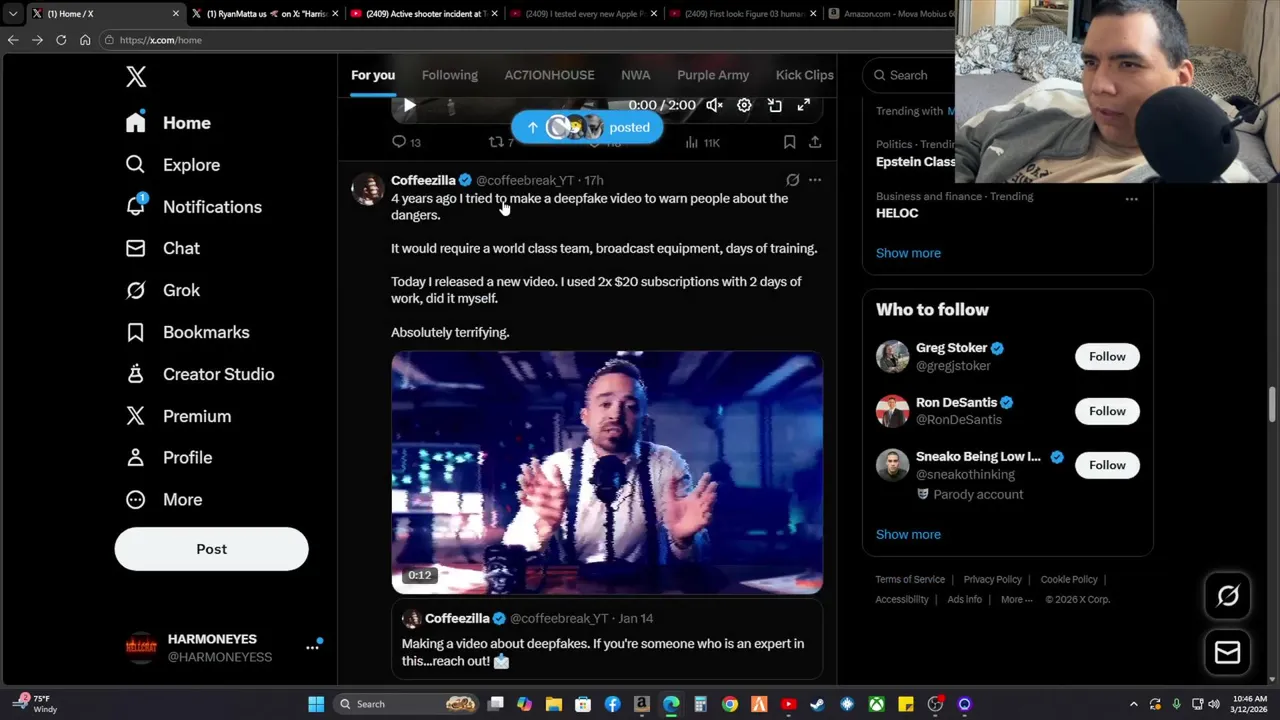The image size is (1280, 720).
Task: Click reply icon showing 13 comments
Action: click(x=406, y=142)
